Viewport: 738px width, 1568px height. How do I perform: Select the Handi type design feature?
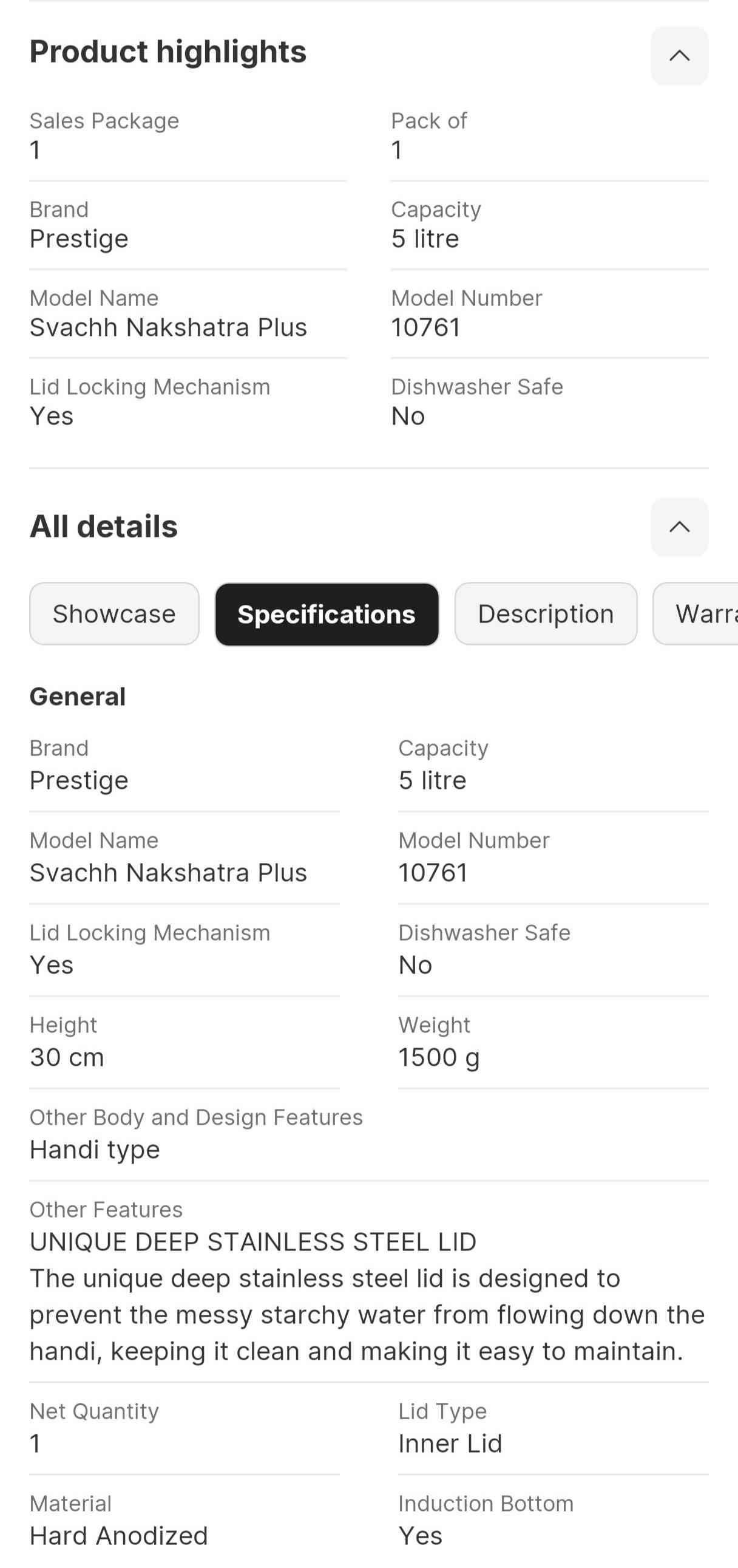coord(95,1149)
